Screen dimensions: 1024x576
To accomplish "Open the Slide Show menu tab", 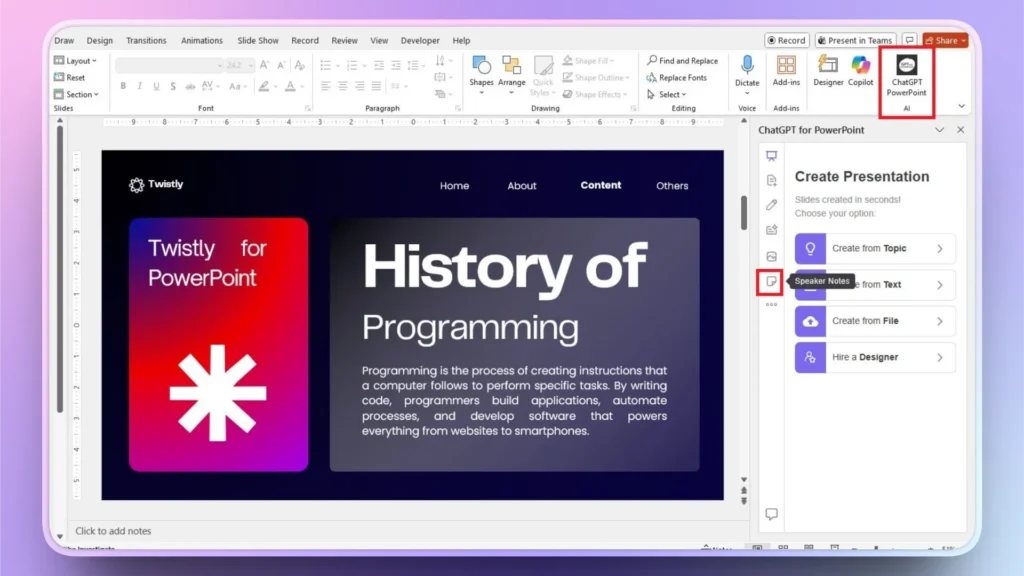I will point(257,40).
